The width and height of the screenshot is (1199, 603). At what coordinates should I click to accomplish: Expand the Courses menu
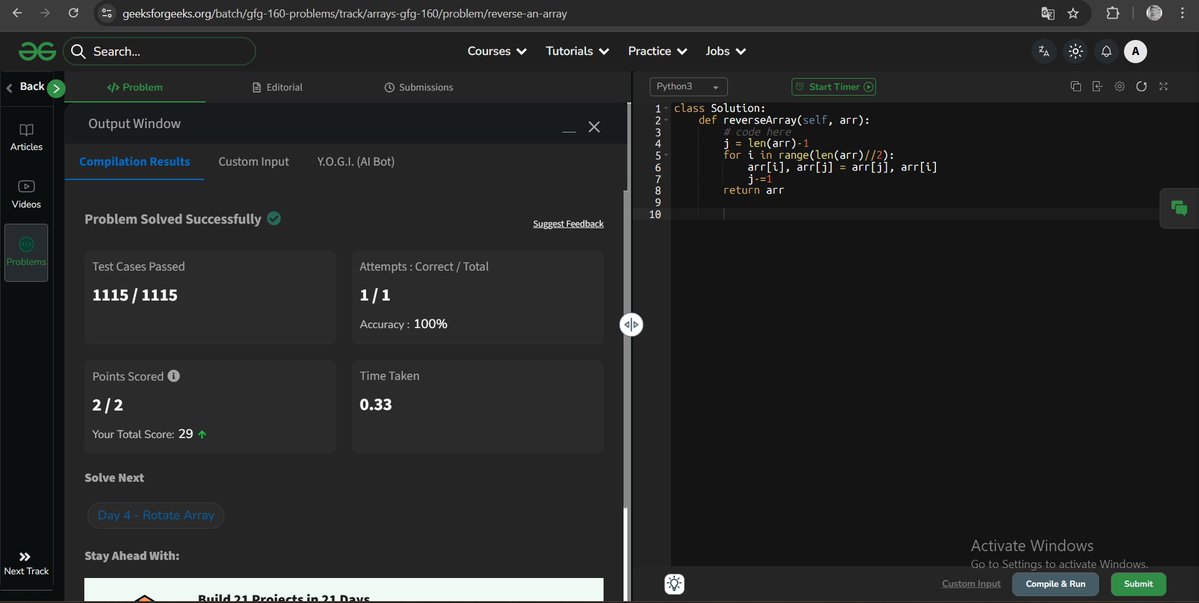[496, 51]
